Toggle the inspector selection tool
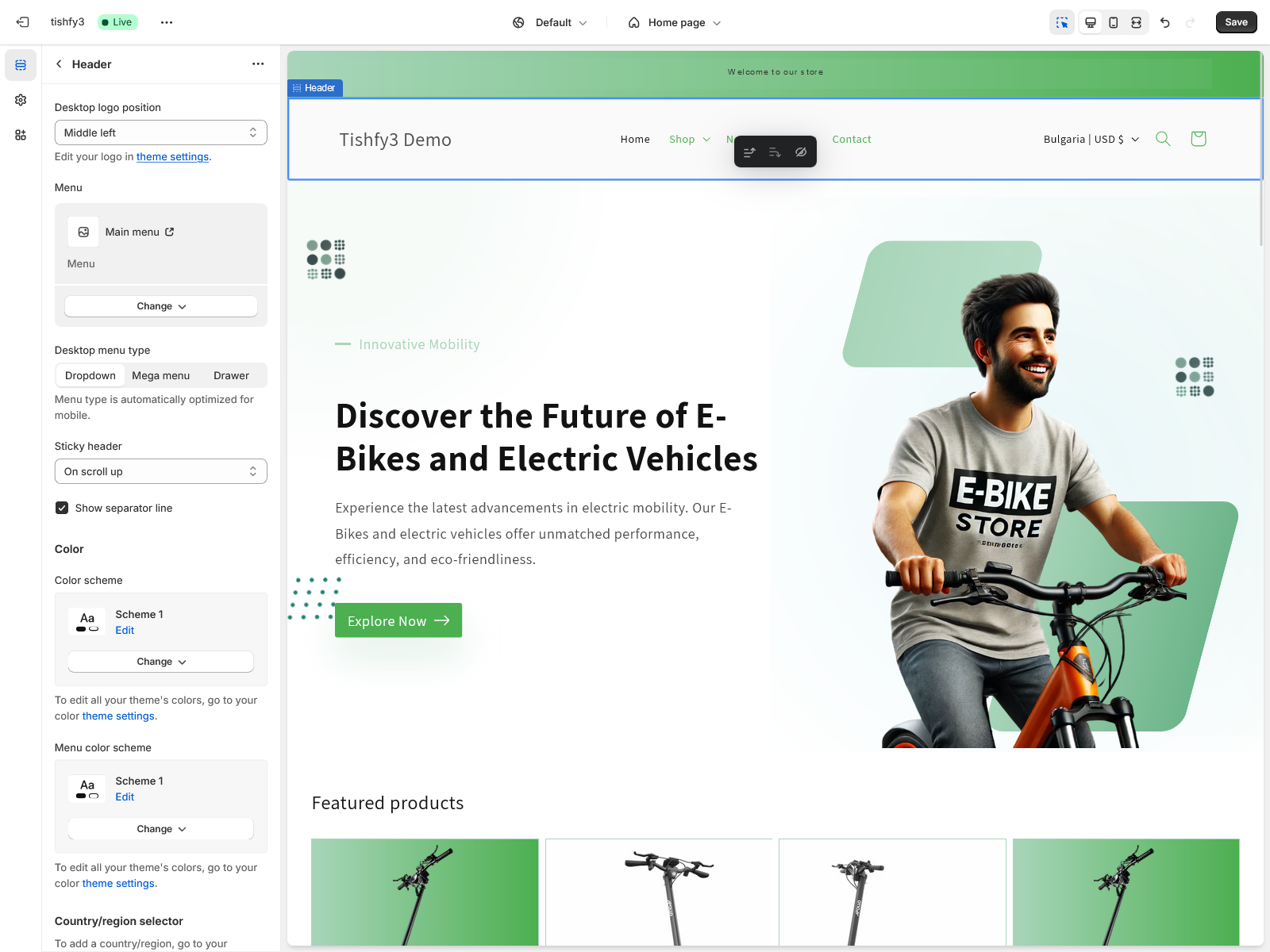The image size is (1270, 952). tap(1062, 22)
